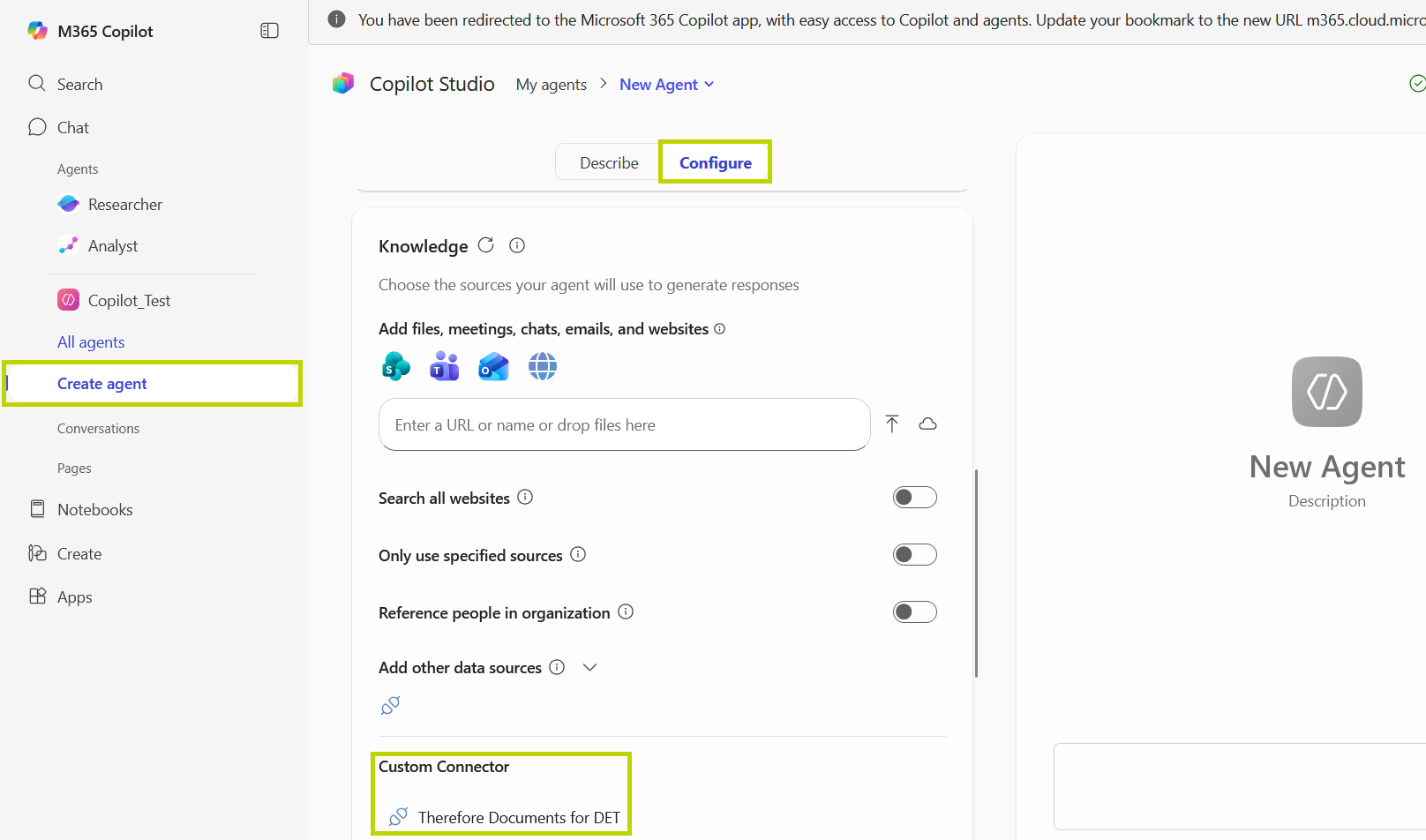Toggle Reference people in organization
This screenshot has height=840, width=1426.
914,612
